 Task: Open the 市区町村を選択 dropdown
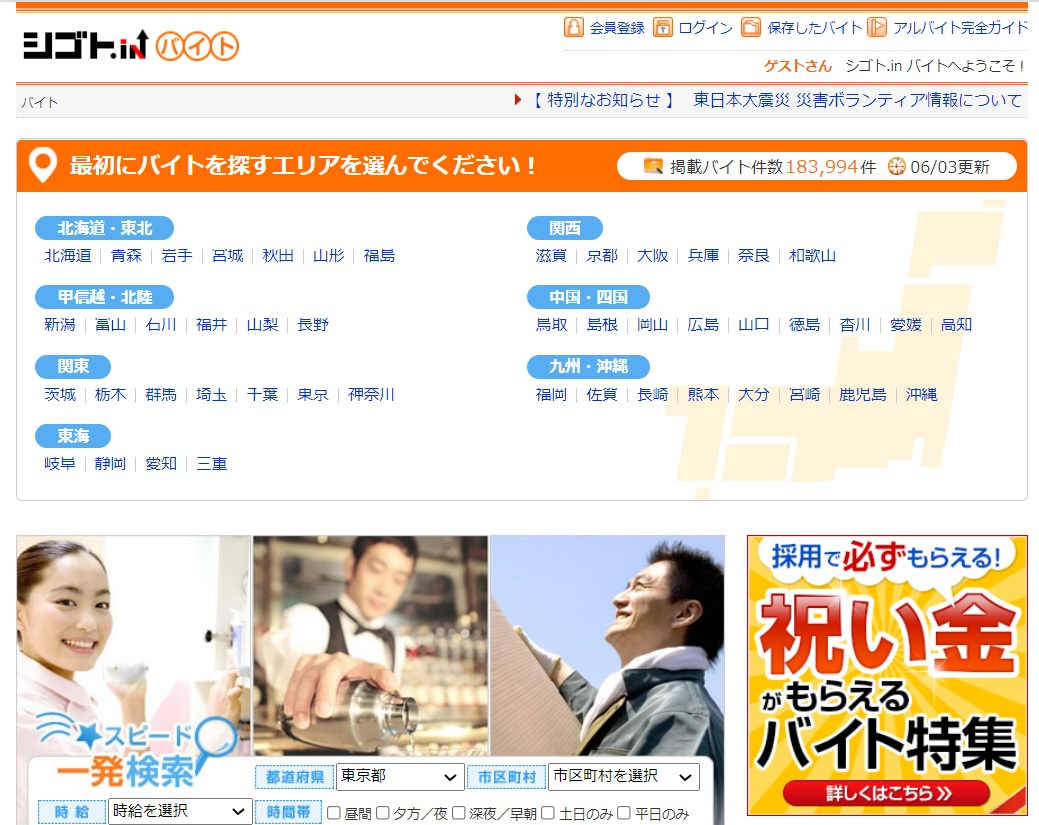pos(624,777)
